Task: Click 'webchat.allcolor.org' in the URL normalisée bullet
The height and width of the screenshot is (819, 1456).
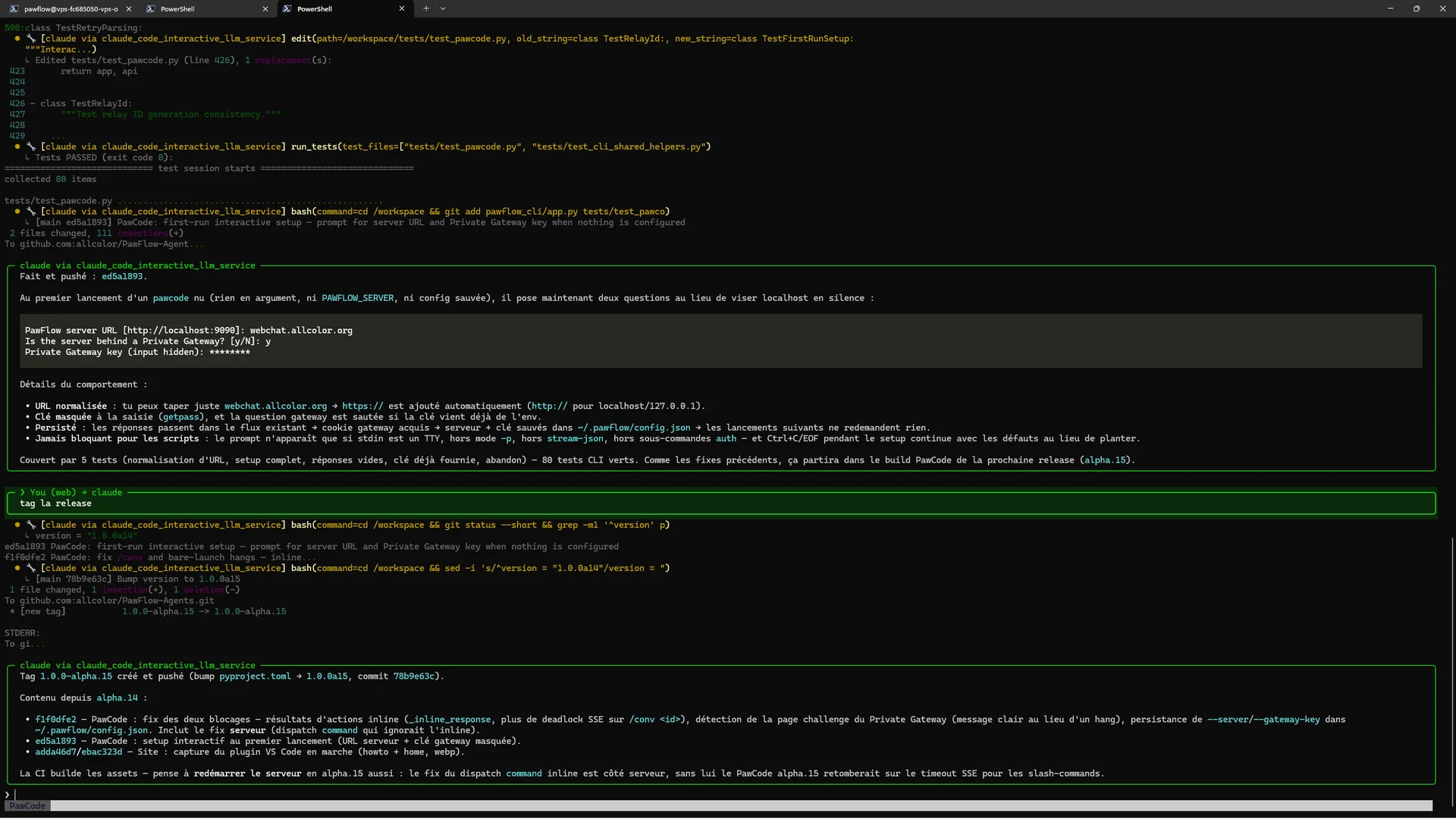Action: 275,406
